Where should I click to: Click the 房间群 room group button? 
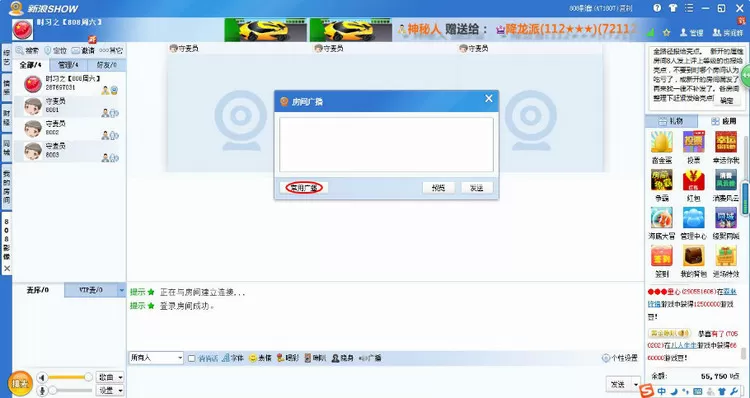pos(728,33)
